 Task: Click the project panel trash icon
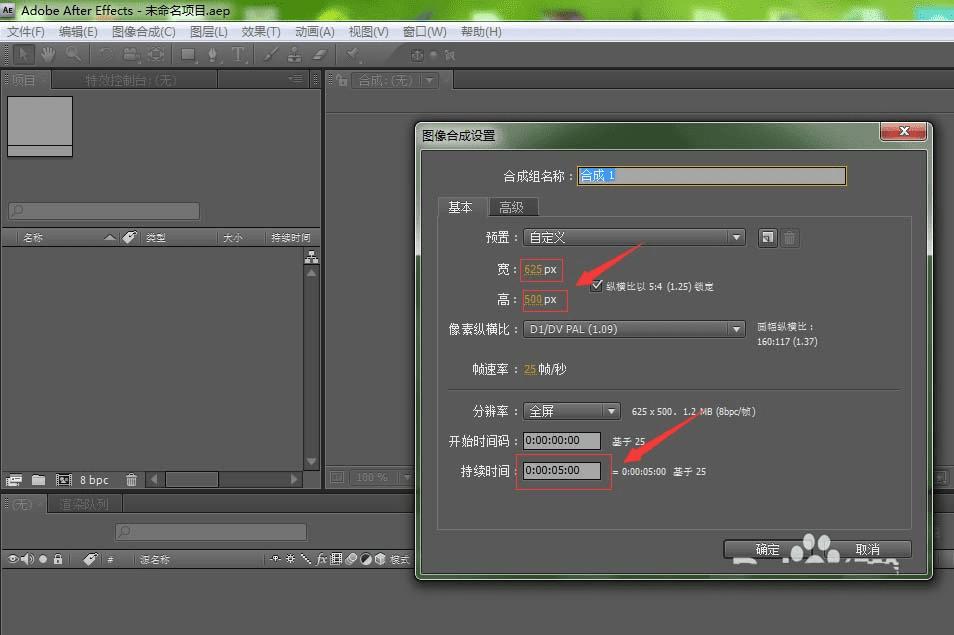tap(131, 480)
